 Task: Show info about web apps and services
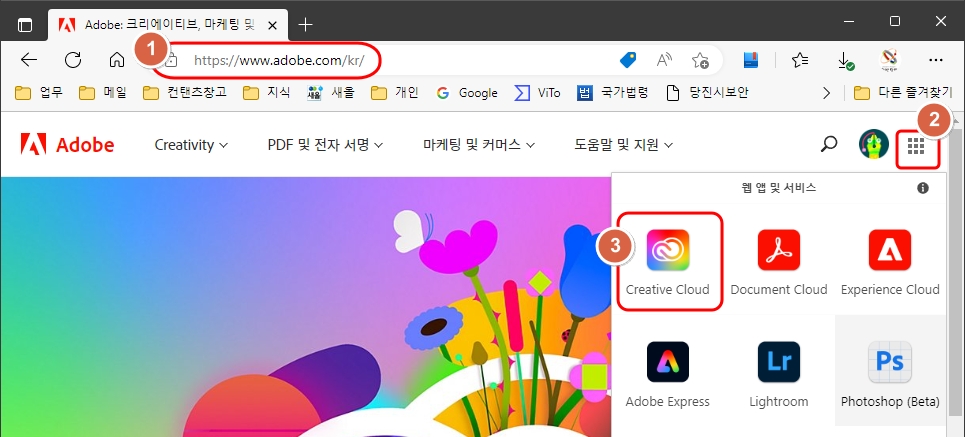tap(923, 188)
